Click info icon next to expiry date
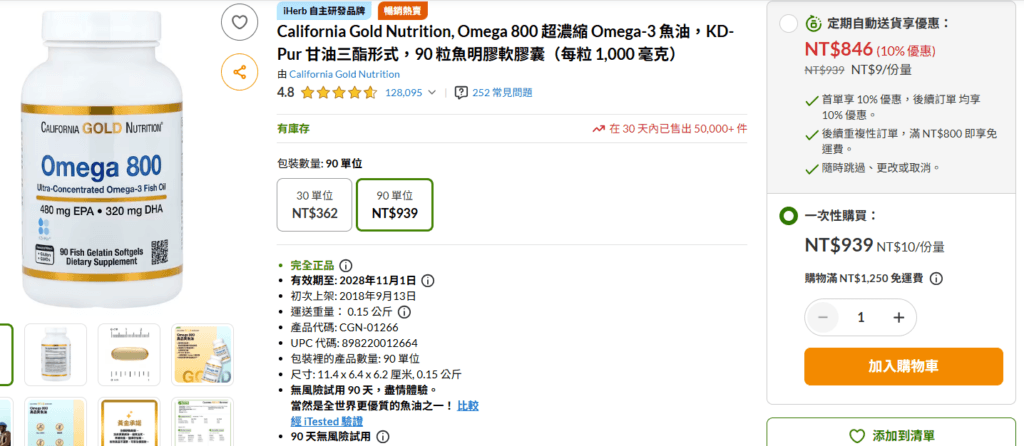 427,281
